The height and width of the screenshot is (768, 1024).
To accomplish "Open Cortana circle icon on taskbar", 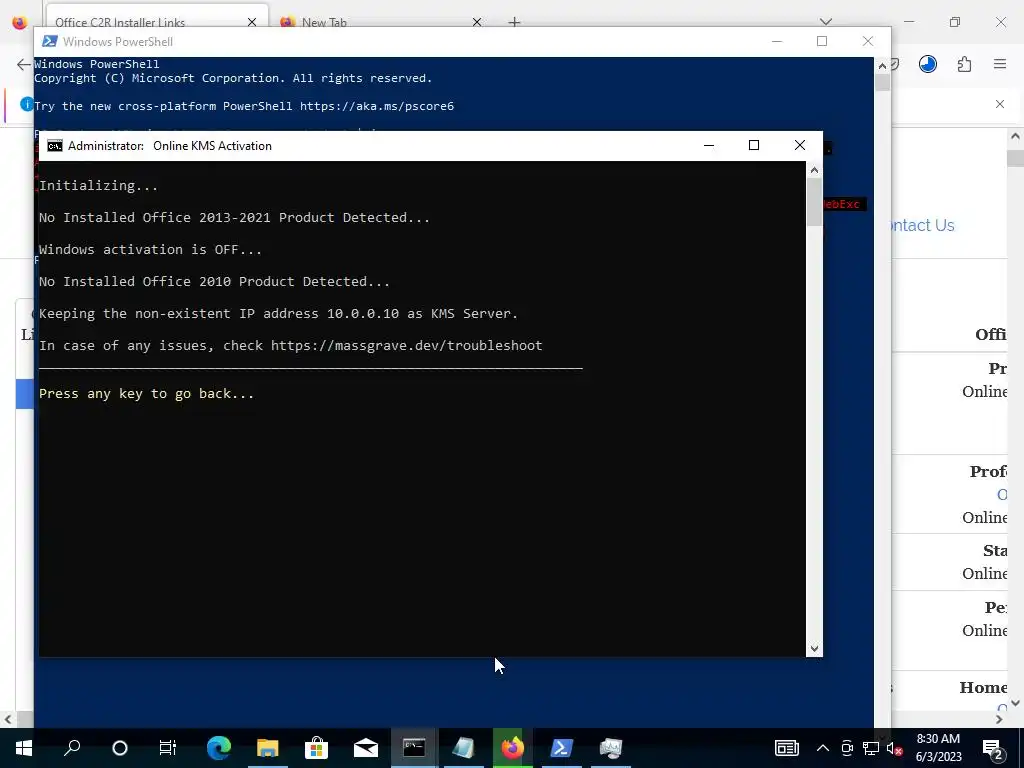I will coord(120,748).
